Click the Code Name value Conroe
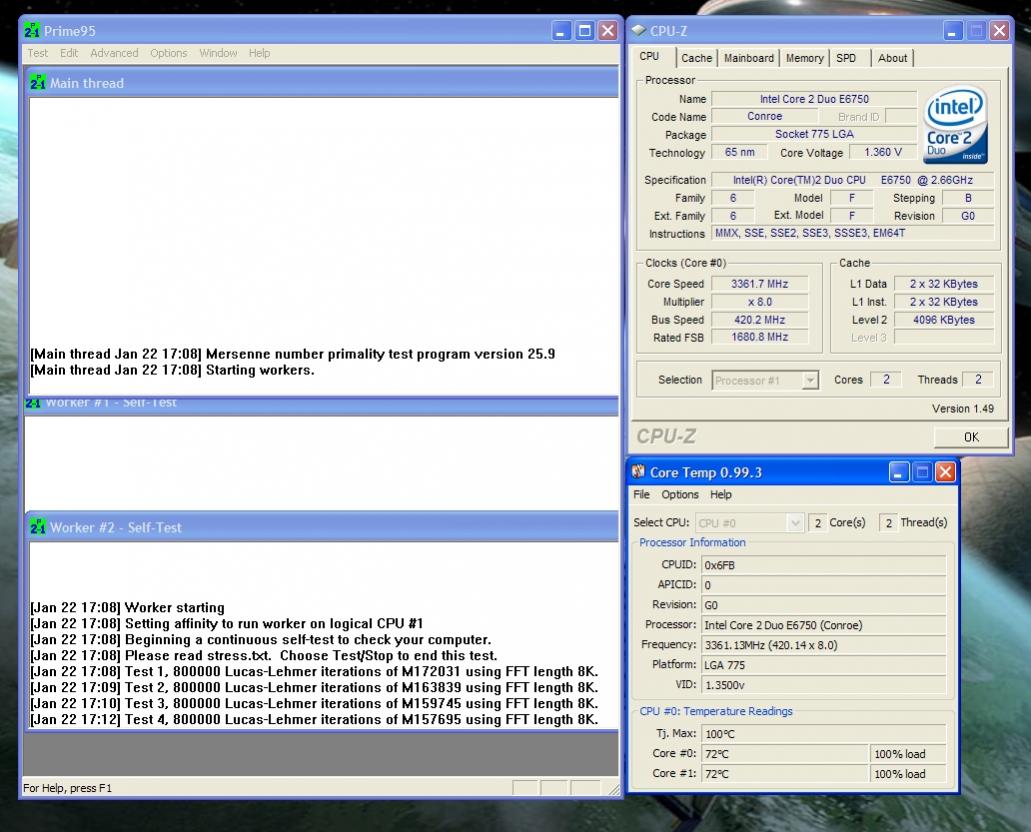This screenshot has width=1031, height=832. coord(765,116)
